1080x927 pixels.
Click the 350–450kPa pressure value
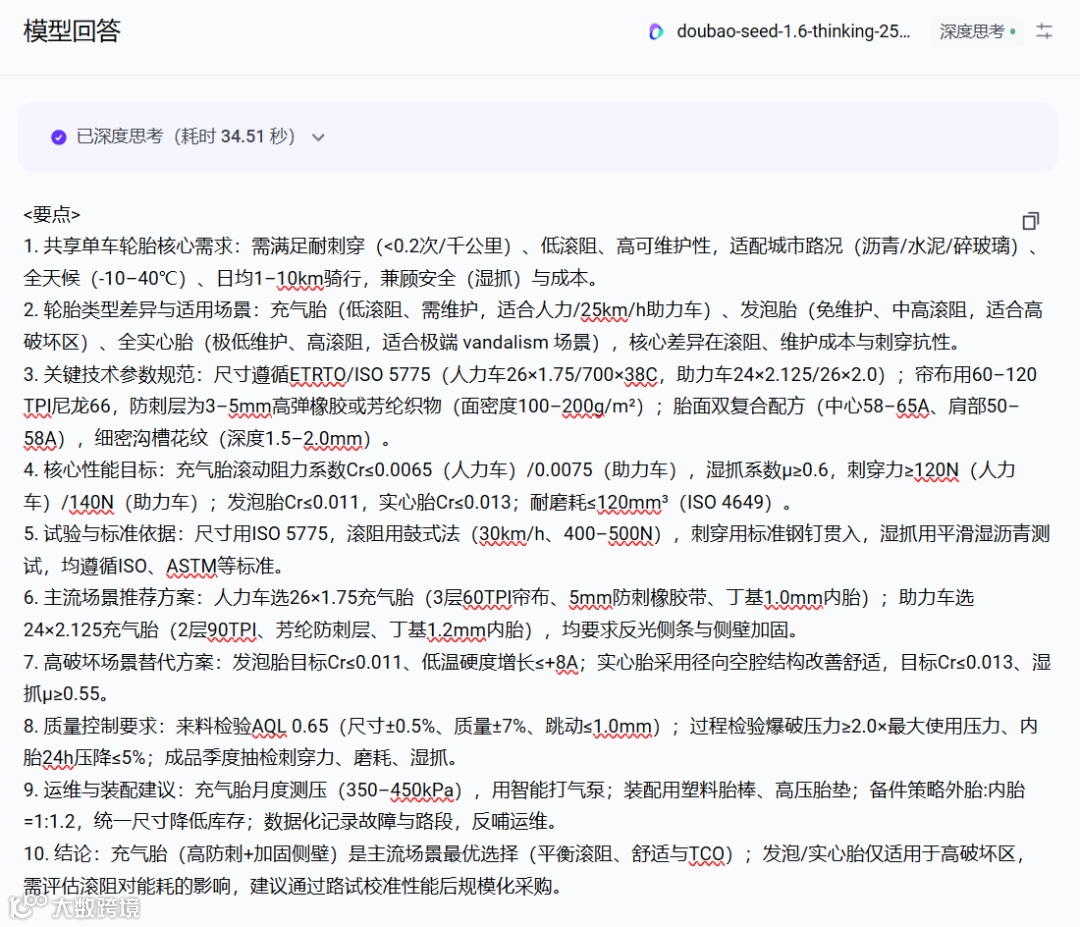tap(400, 791)
